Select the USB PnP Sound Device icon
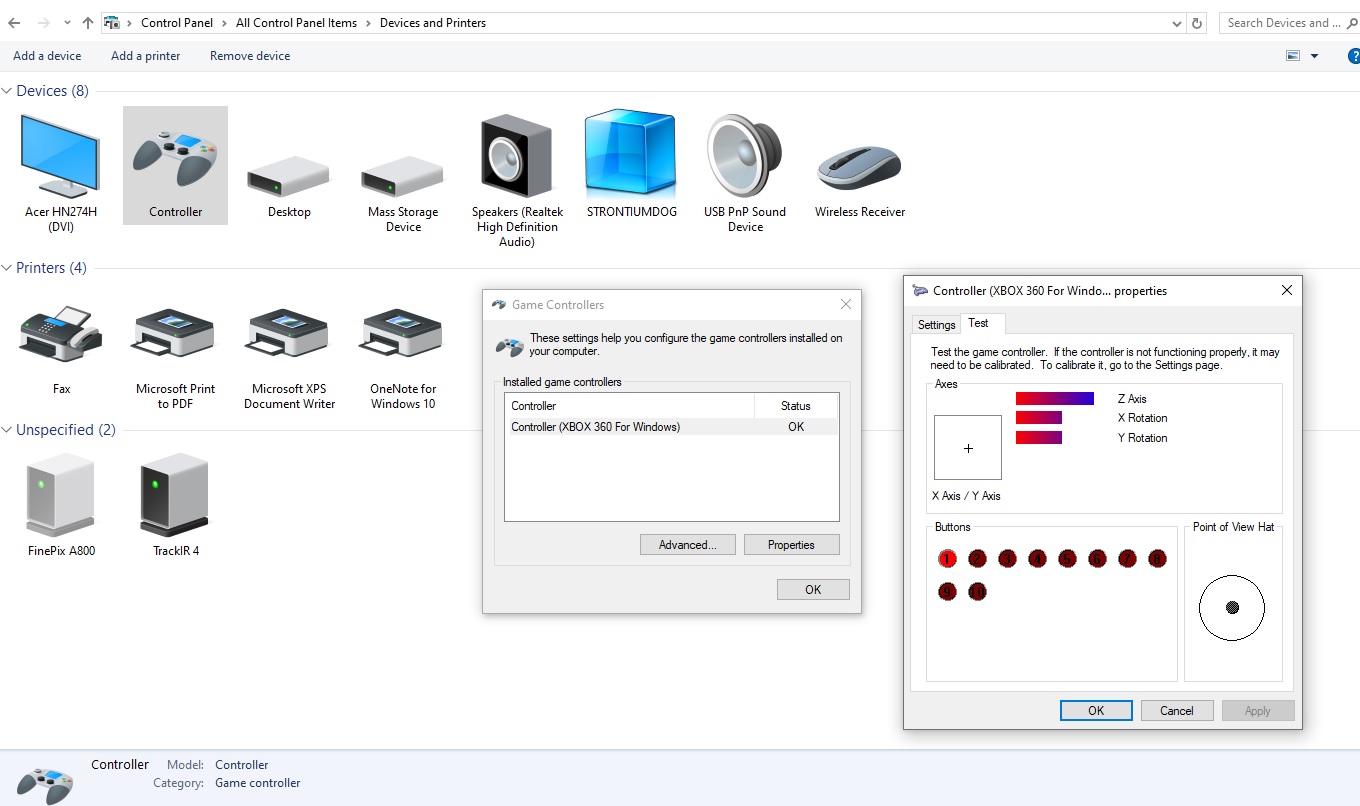The width and height of the screenshot is (1360, 806). (x=745, y=154)
